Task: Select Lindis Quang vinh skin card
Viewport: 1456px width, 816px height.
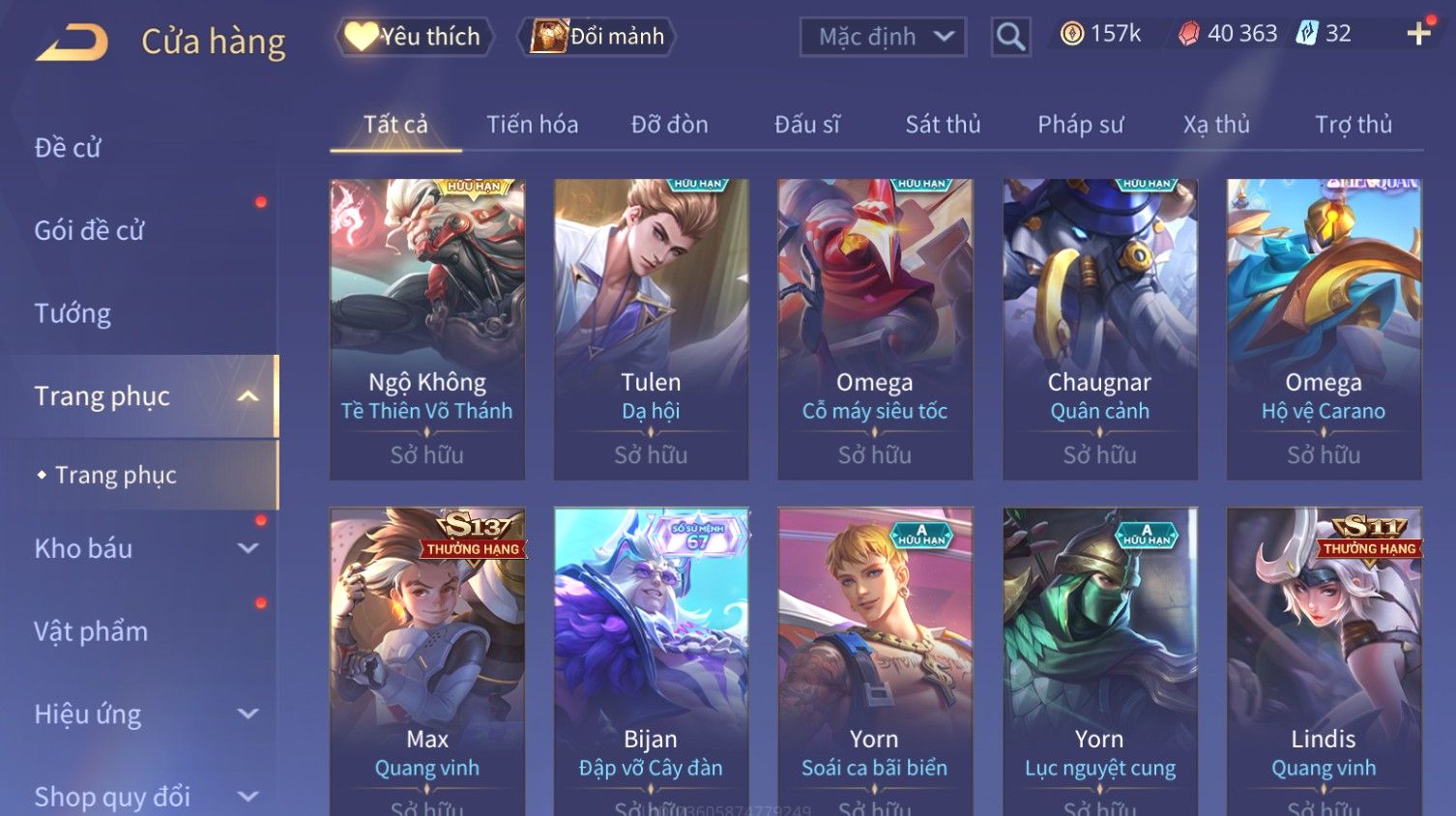Action: pos(1324,661)
